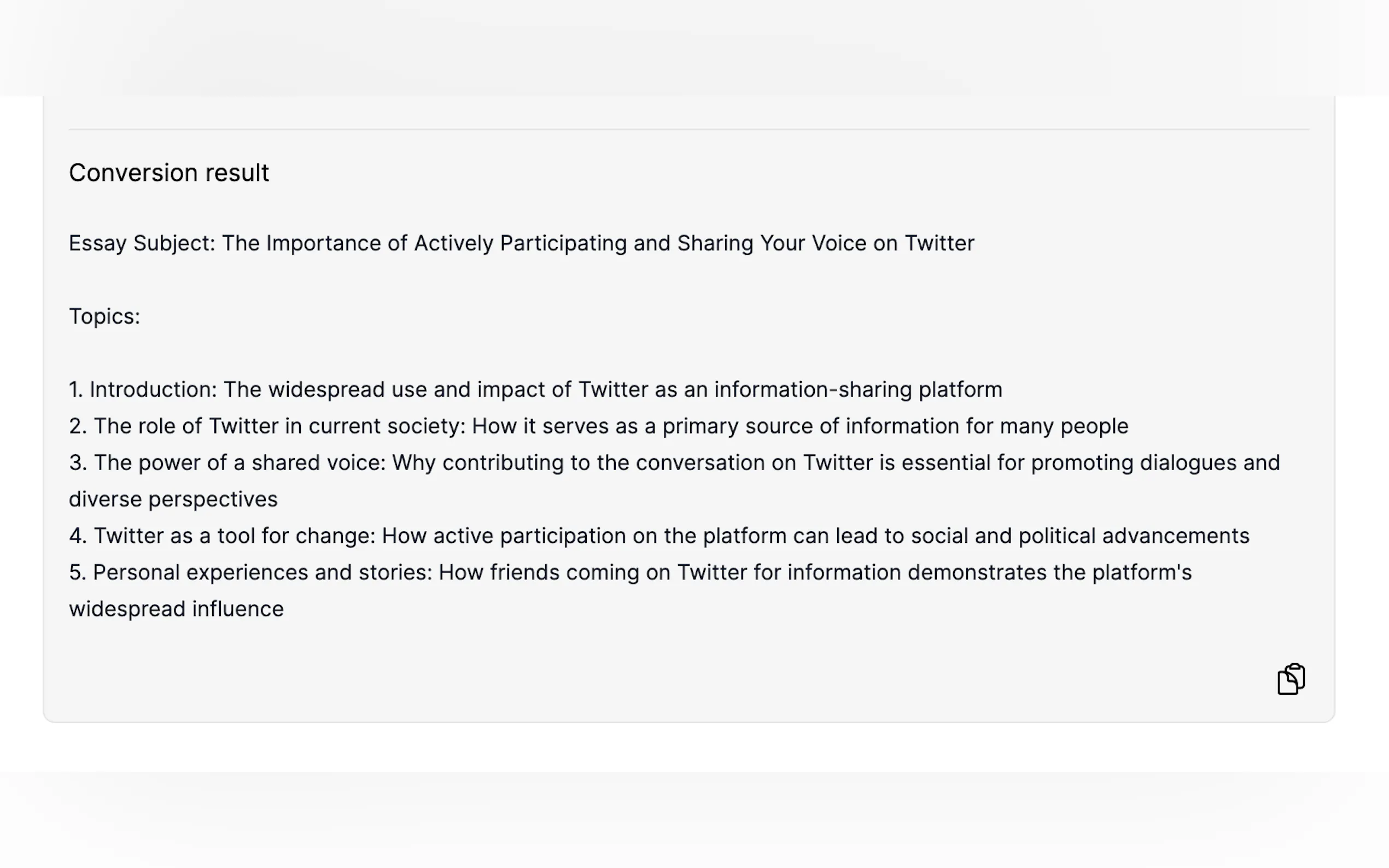Viewport: 1389px width, 868px height.
Task: Click "Sharing Your Voice on Twitter" in the subject
Action: pyautogui.click(x=825, y=243)
